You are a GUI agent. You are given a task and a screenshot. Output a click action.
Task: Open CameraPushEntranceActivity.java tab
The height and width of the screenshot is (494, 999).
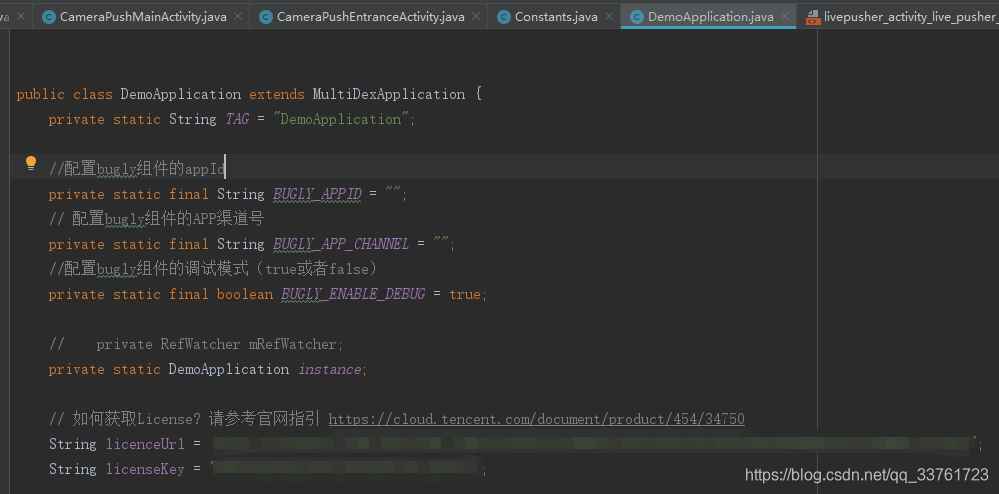[x=370, y=17]
